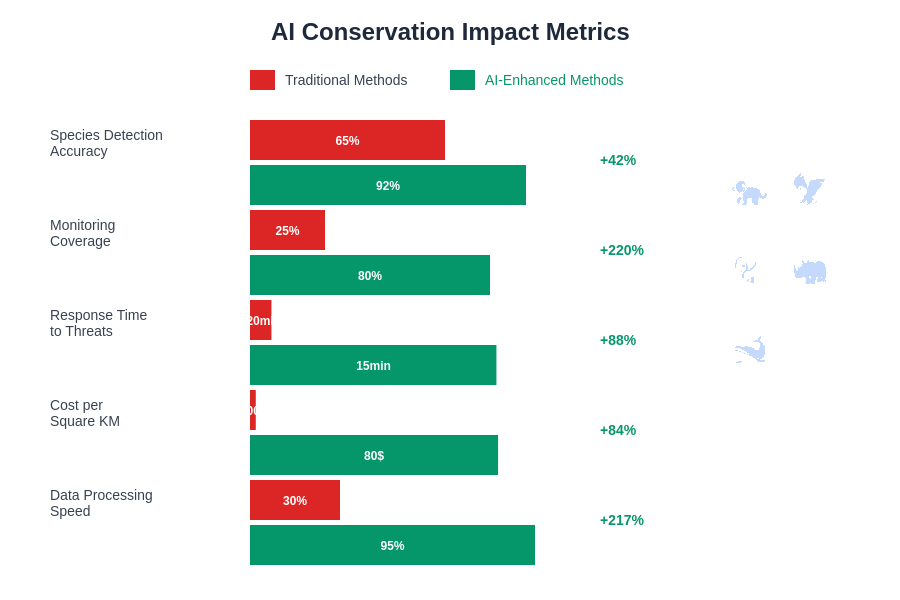The height and width of the screenshot is (600, 900).
Task: Click the red Traditional Methods legend swatch
Action: pyautogui.click(x=262, y=80)
